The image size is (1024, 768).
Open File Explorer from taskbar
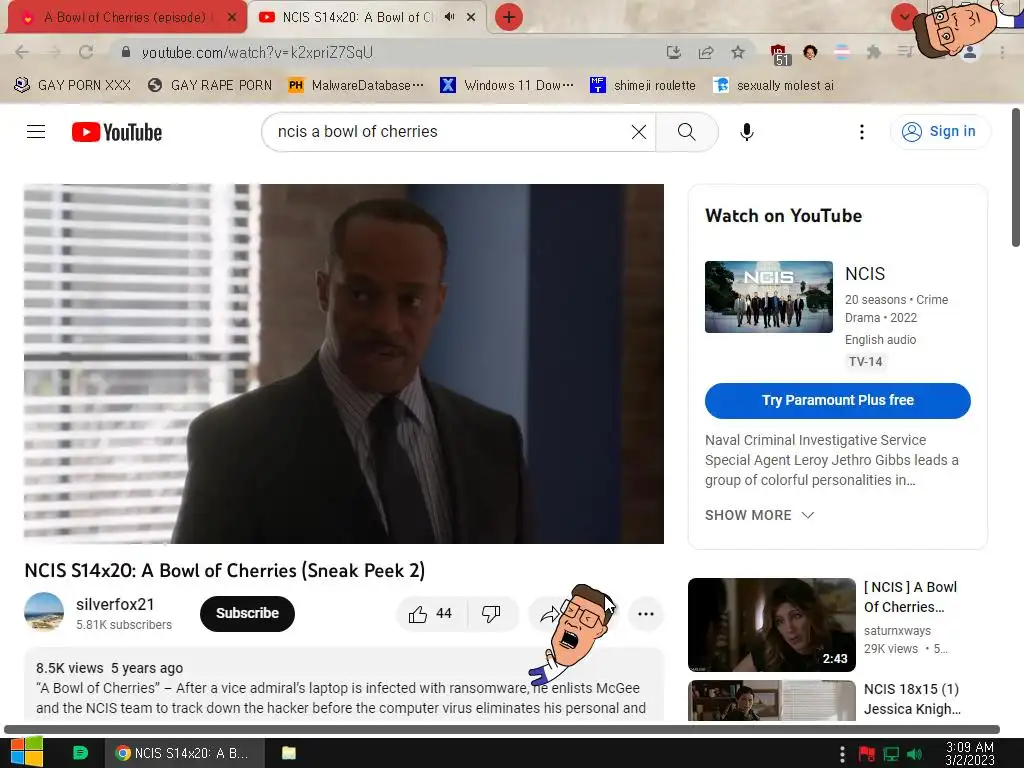[x=289, y=753]
